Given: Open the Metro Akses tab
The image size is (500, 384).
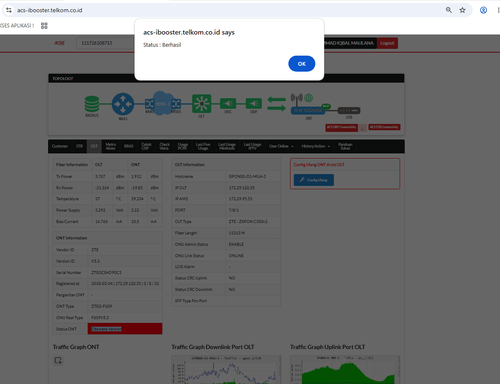Looking at the screenshot, I should tap(111, 146).
